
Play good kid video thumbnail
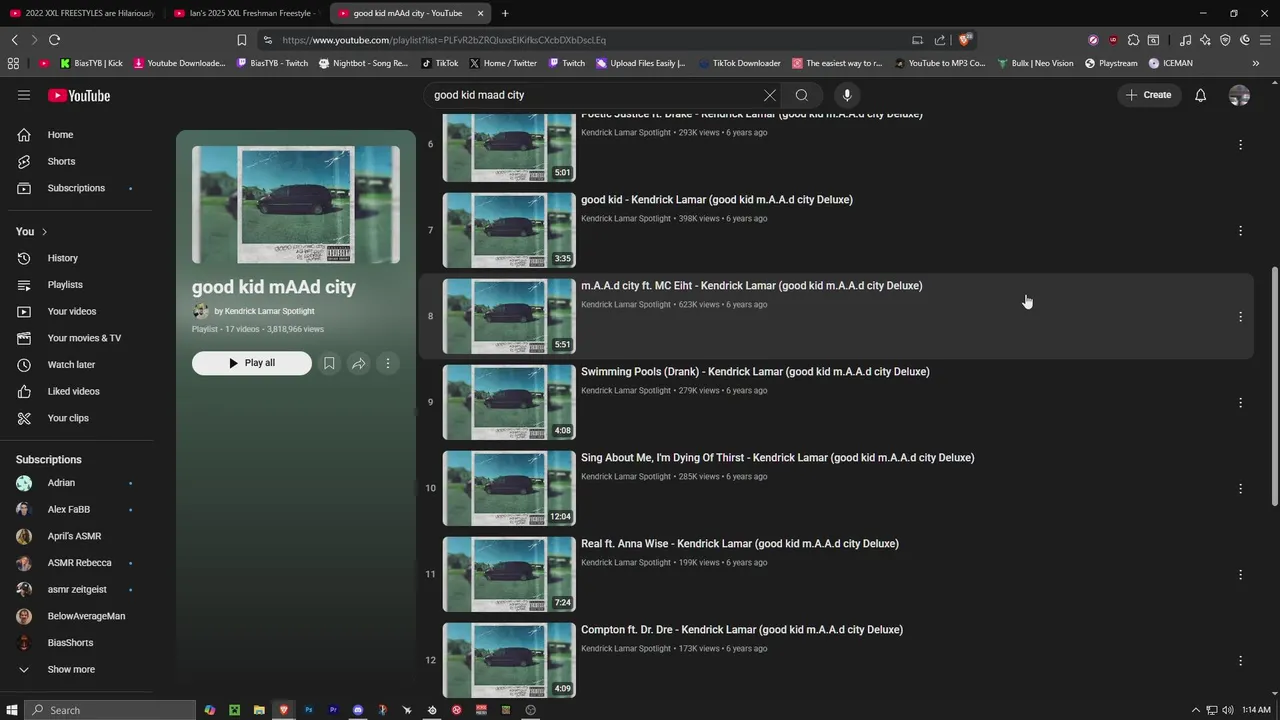(x=509, y=230)
